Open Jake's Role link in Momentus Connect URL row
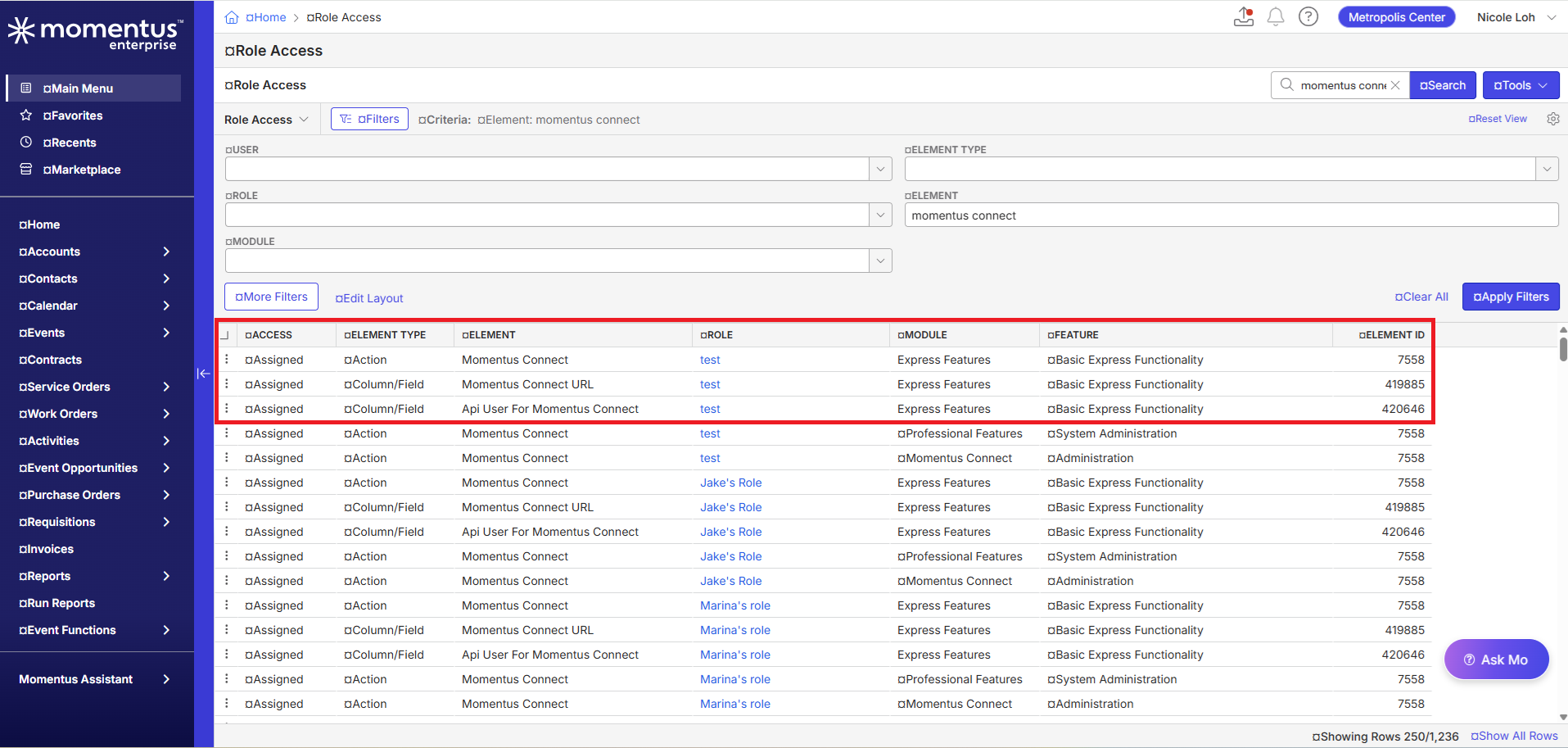This screenshot has height=748, width=1568. pyautogui.click(x=730, y=507)
